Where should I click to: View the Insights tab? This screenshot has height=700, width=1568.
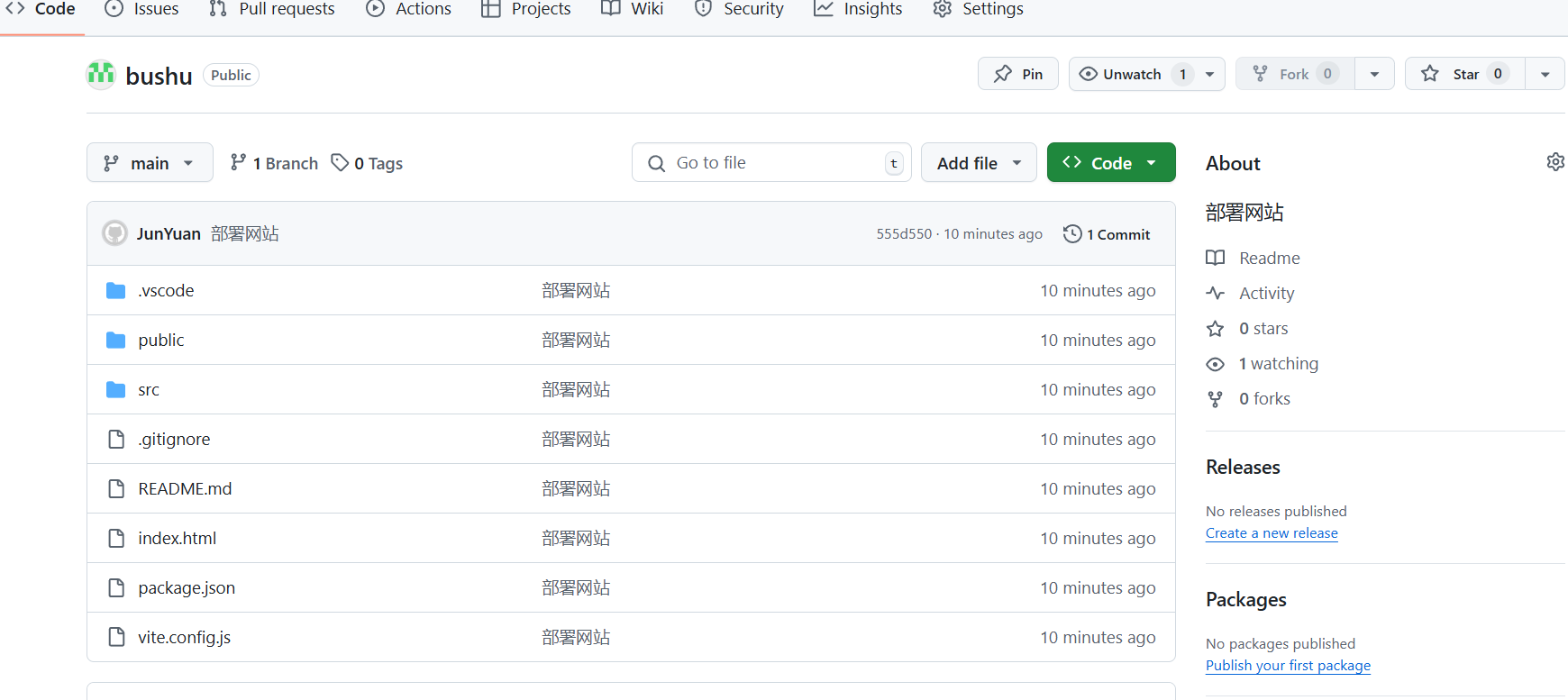(x=859, y=9)
